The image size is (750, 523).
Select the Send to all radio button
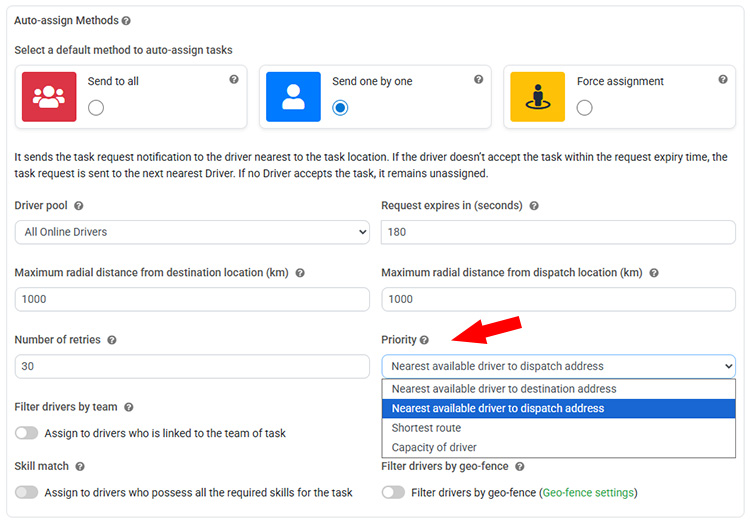pyautogui.click(x=96, y=108)
